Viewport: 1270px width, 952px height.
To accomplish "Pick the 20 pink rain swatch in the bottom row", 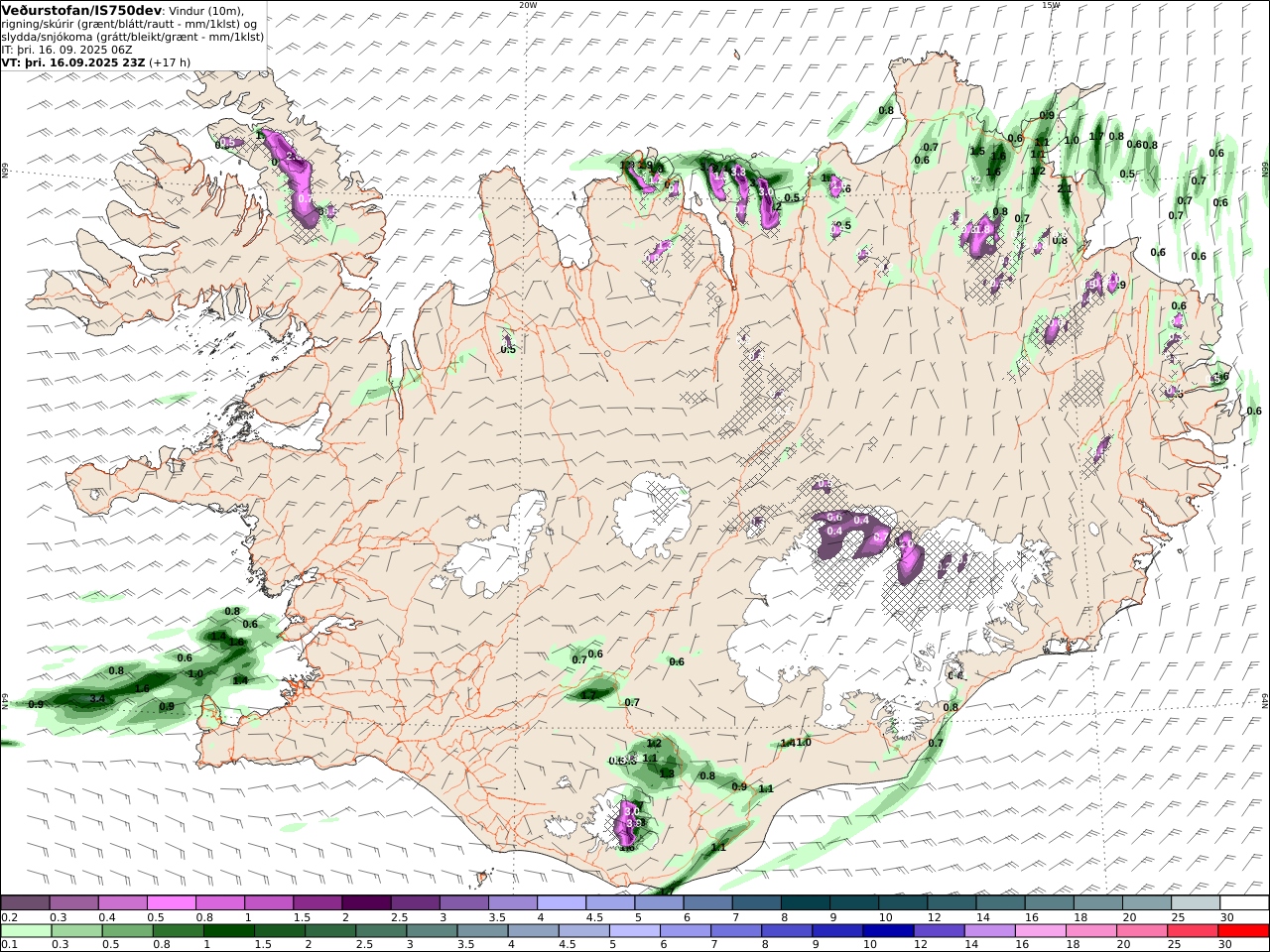I will (x=1142, y=931).
